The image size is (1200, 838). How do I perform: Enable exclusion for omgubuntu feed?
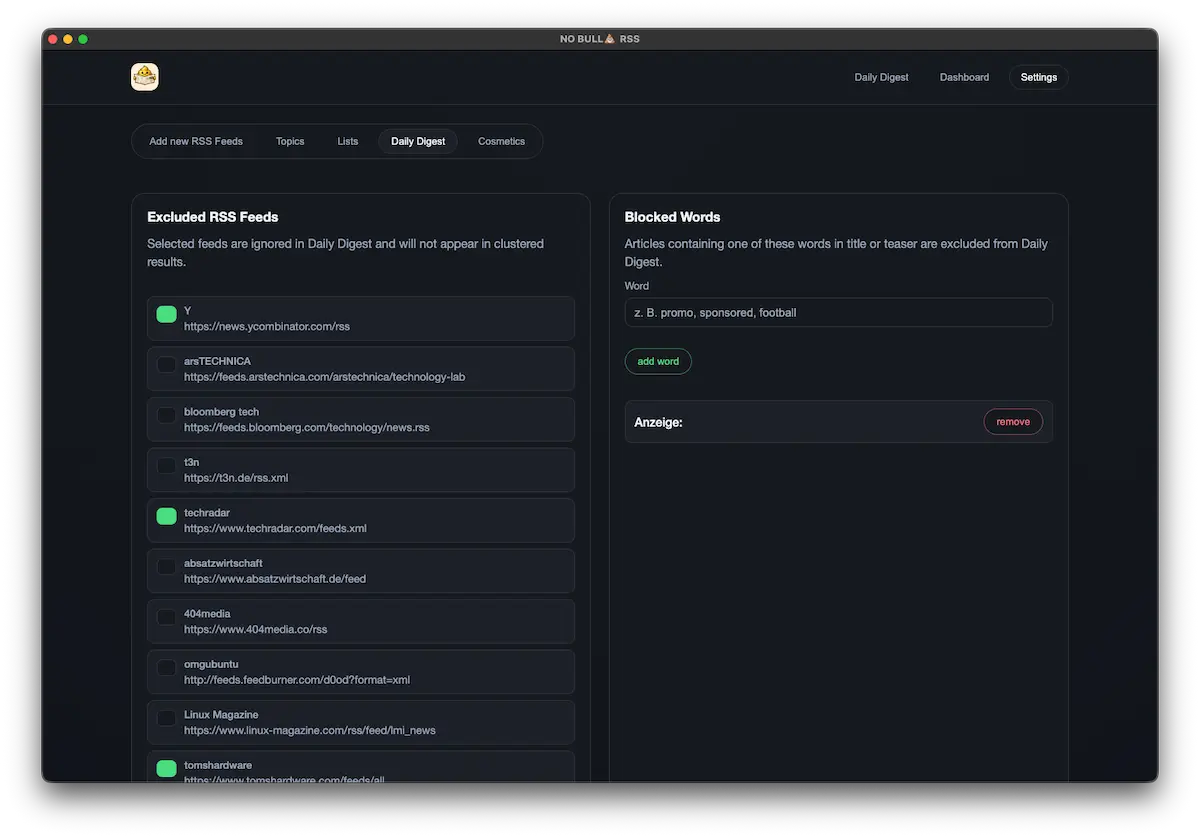[x=166, y=668]
